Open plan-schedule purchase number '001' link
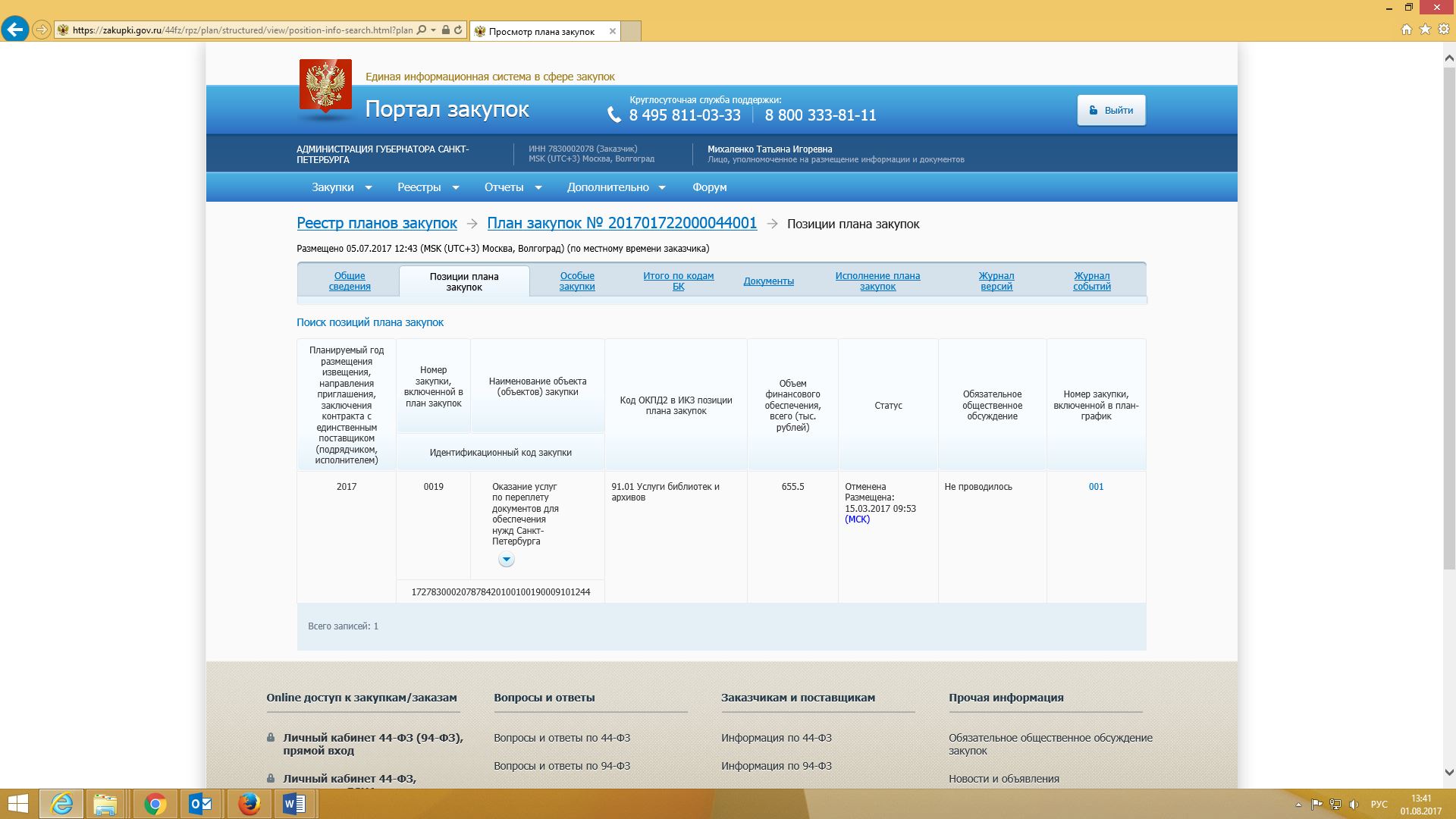Viewport: 1456px width, 819px height. coord(1096,487)
